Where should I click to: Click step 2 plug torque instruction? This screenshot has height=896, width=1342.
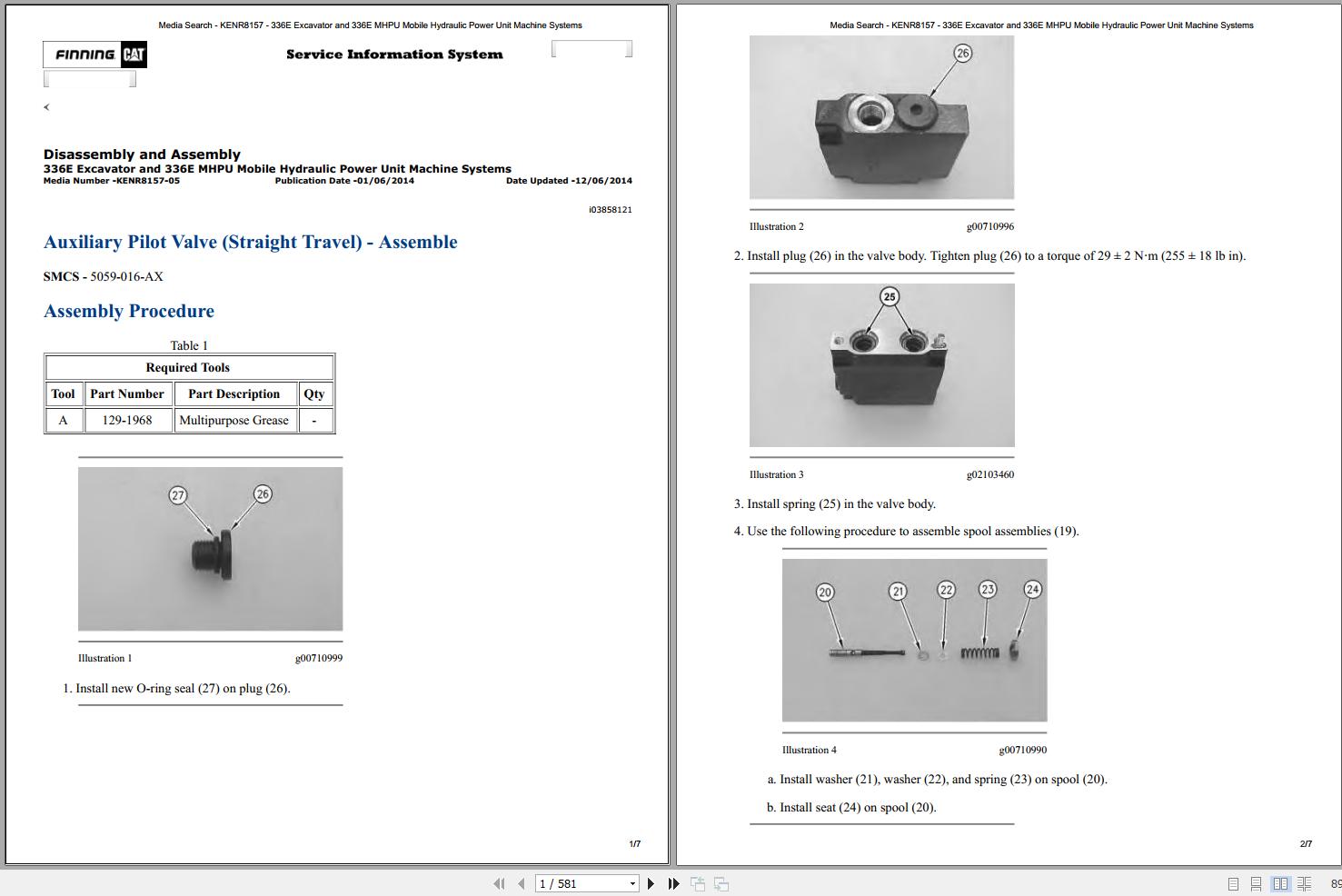[x=997, y=255]
